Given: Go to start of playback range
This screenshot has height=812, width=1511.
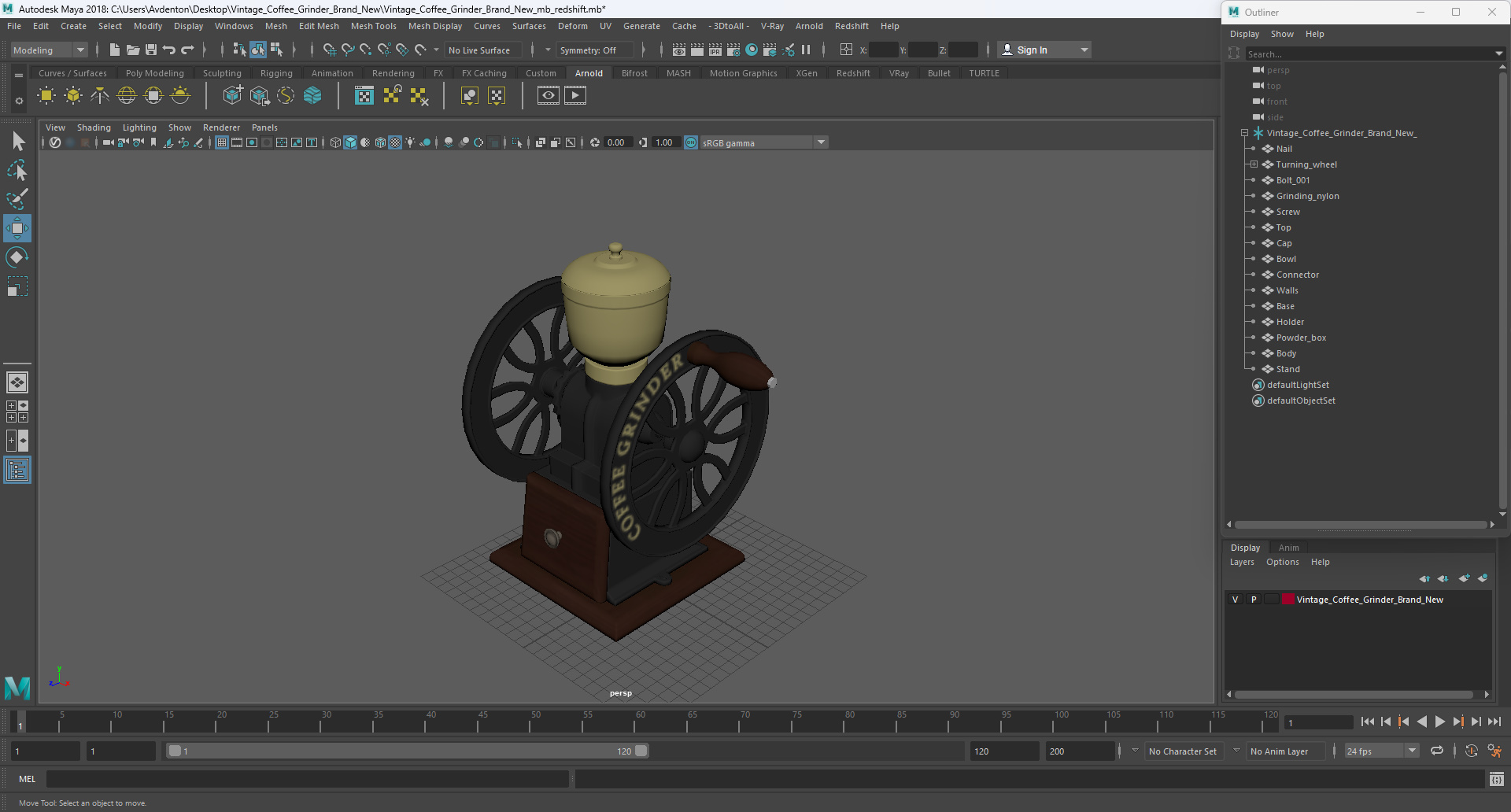Looking at the screenshot, I should 1367,722.
